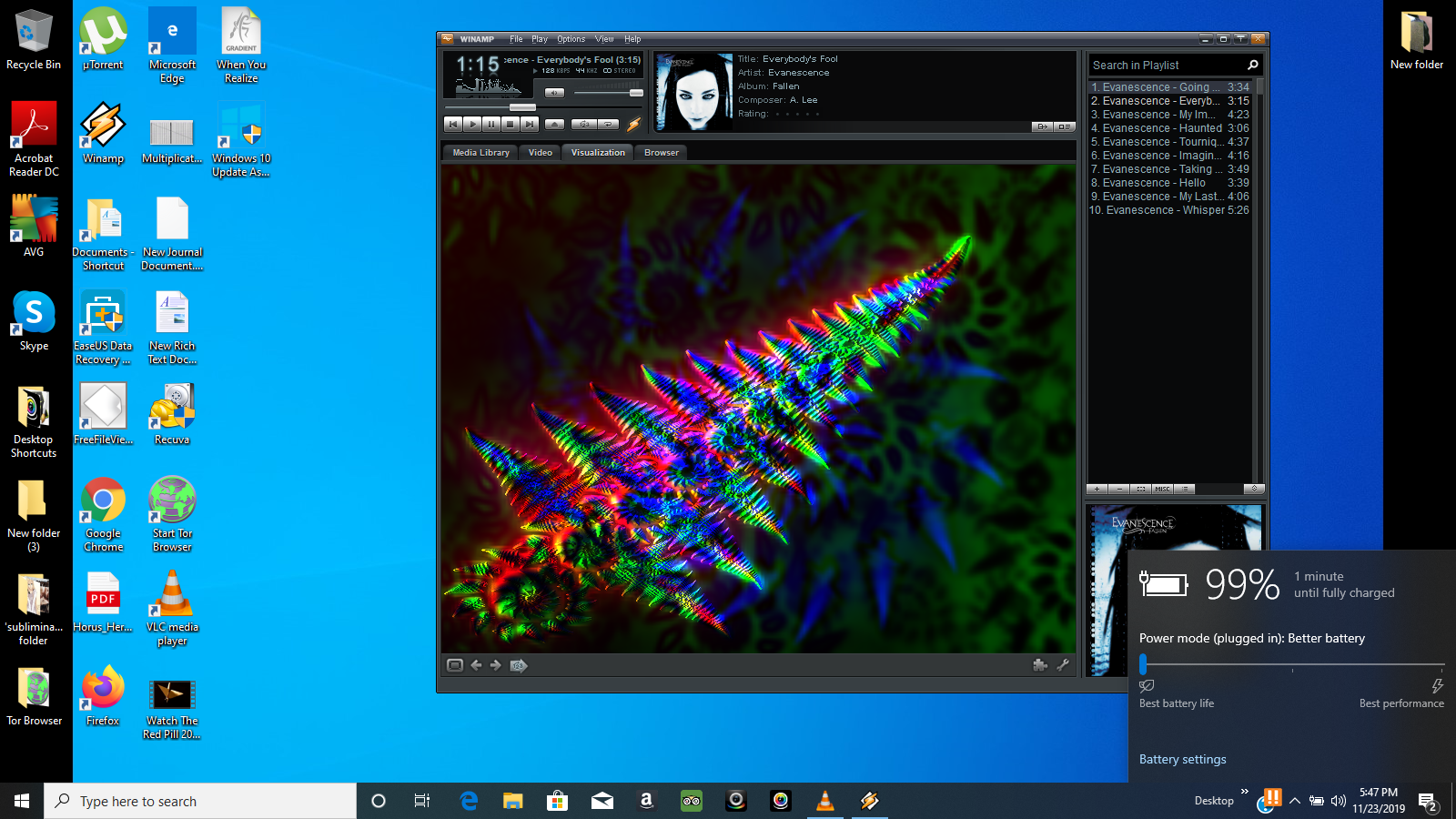Open the Winamp View menu
Image resolution: width=1456 pixels, height=819 pixels.
pyautogui.click(x=604, y=39)
